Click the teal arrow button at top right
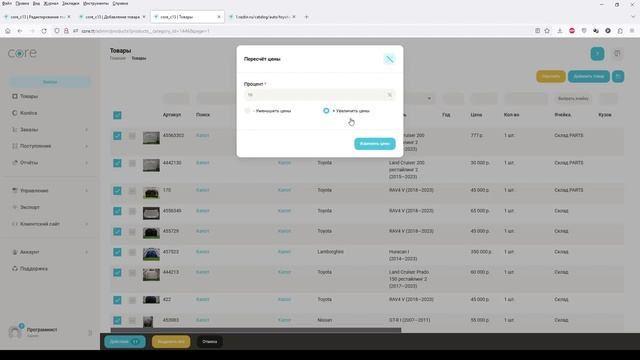This screenshot has width=640, height=360. click(598, 53)
